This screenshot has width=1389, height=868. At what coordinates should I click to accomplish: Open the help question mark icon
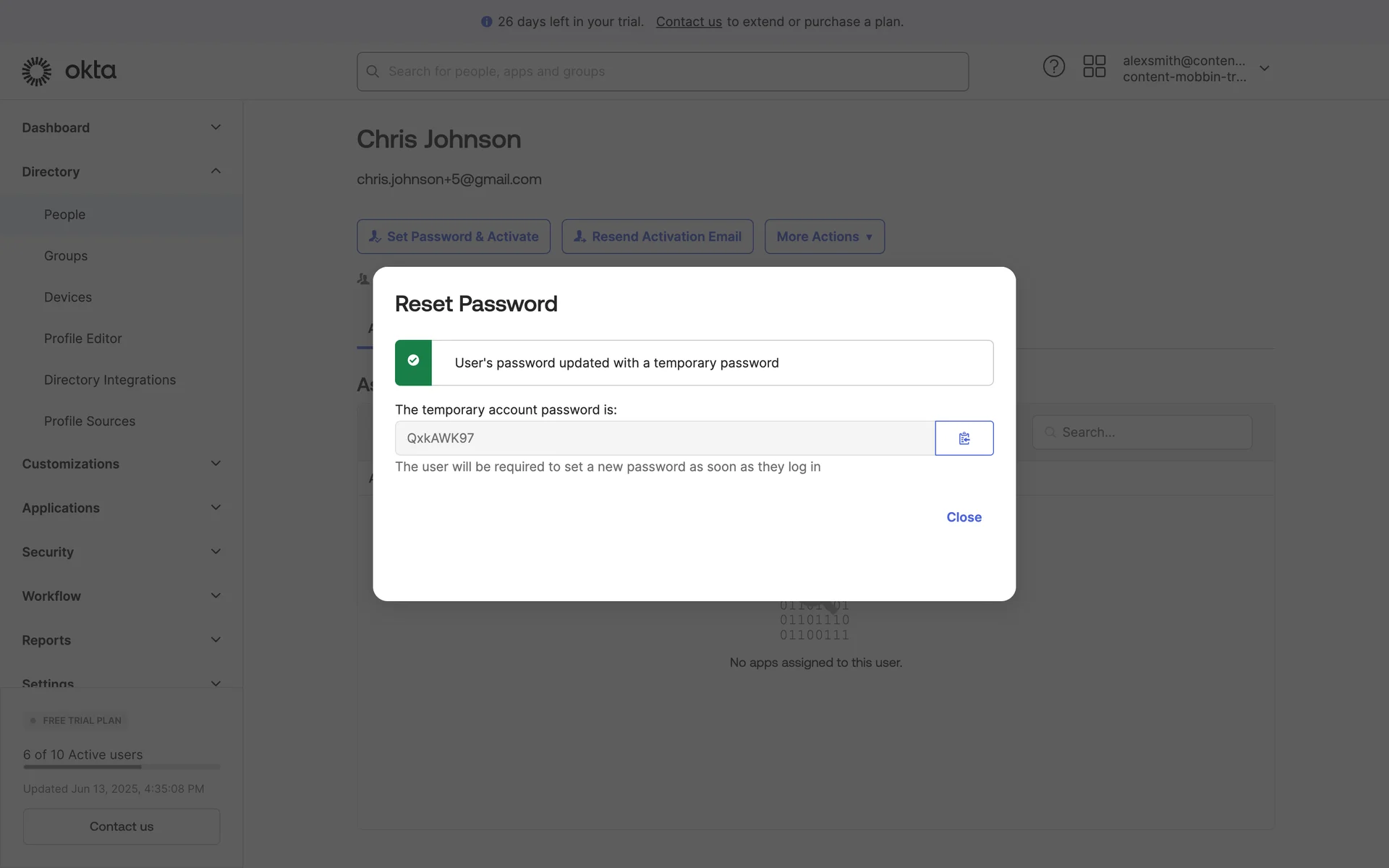(x=1053, y=67)
